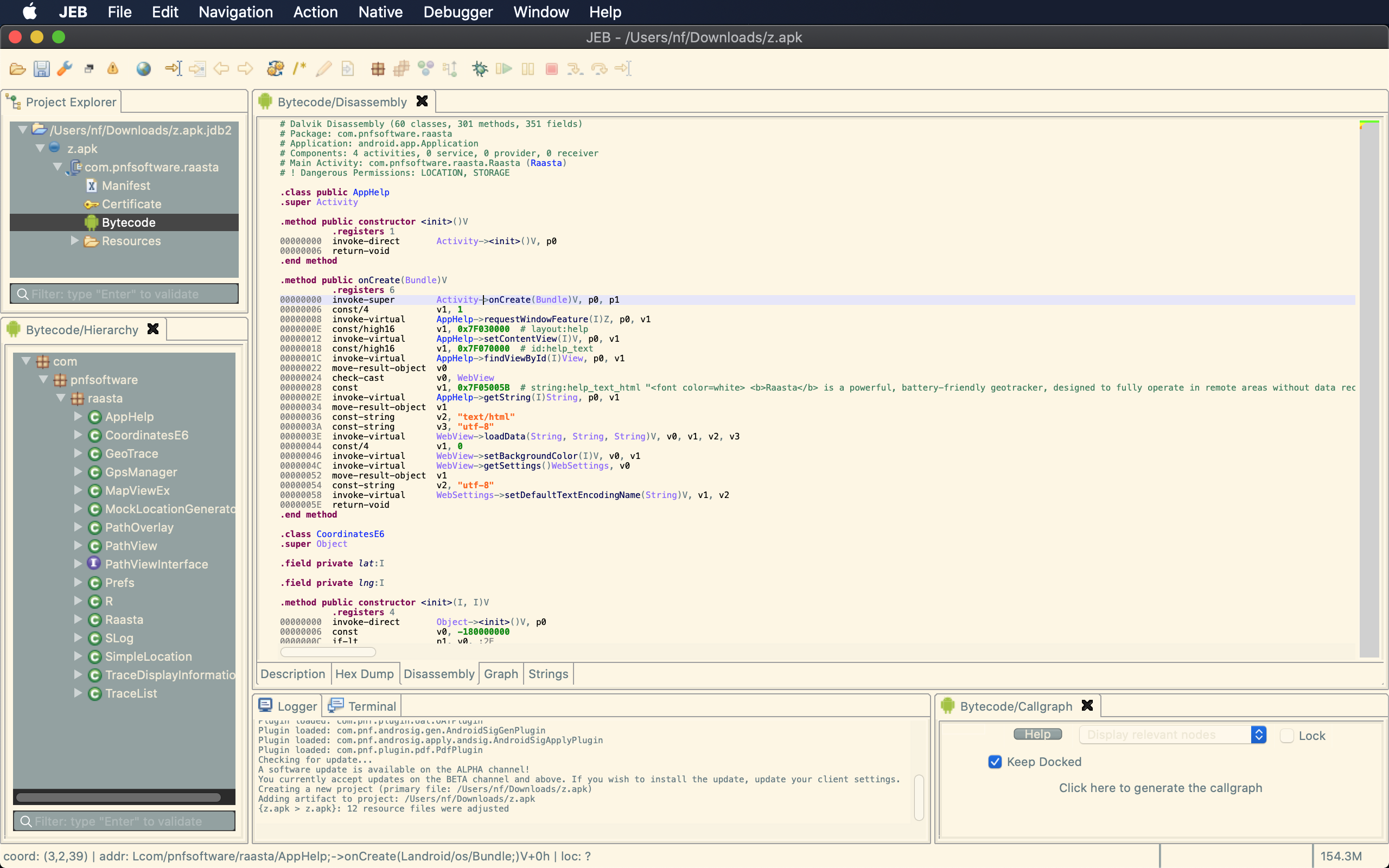Click the green debugger run icon
This screenshot has width=1389, height=868.
tap(504, 69)
